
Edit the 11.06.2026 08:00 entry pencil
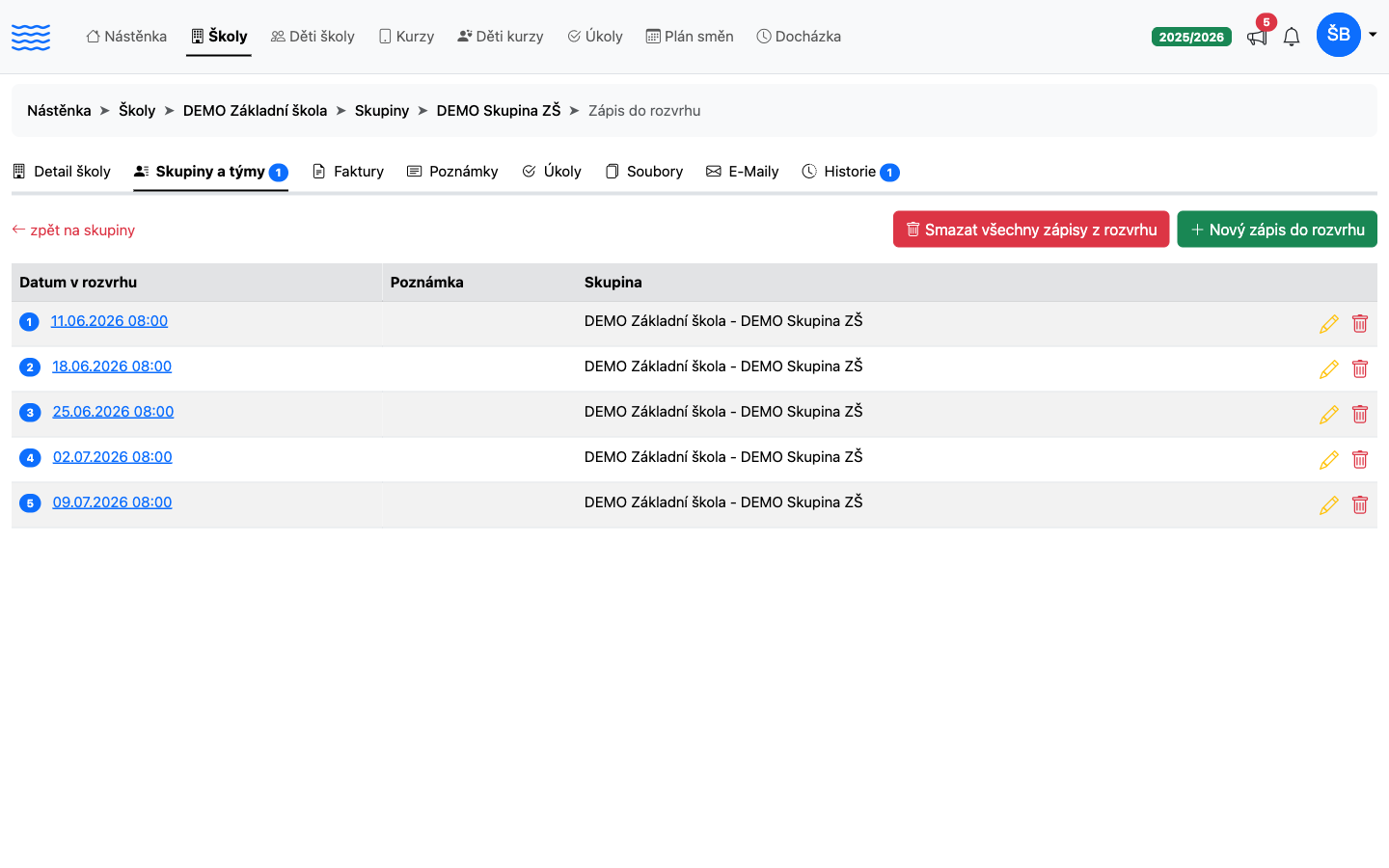click(x=1329, y=324)
